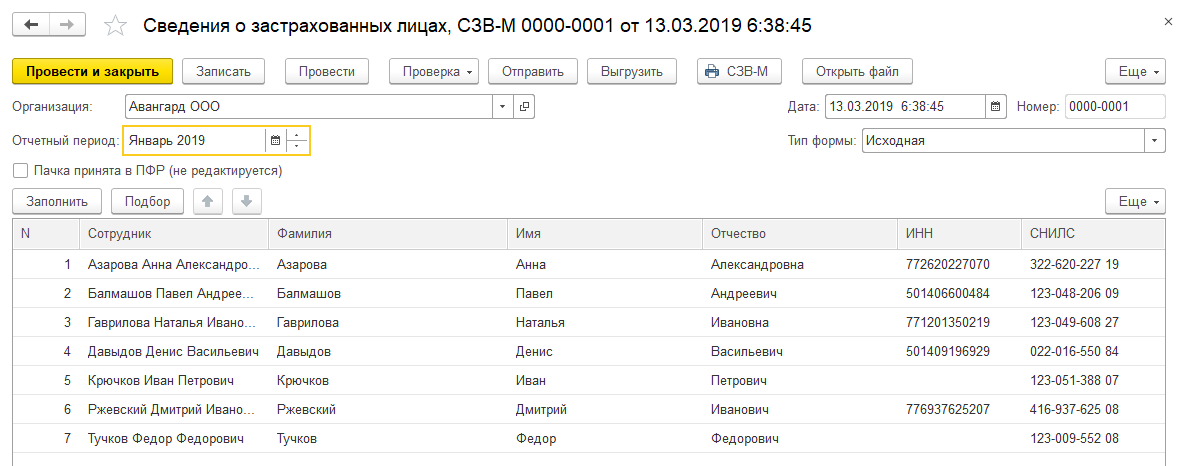Open the table's Еще menu

(x=1136, y=201)
